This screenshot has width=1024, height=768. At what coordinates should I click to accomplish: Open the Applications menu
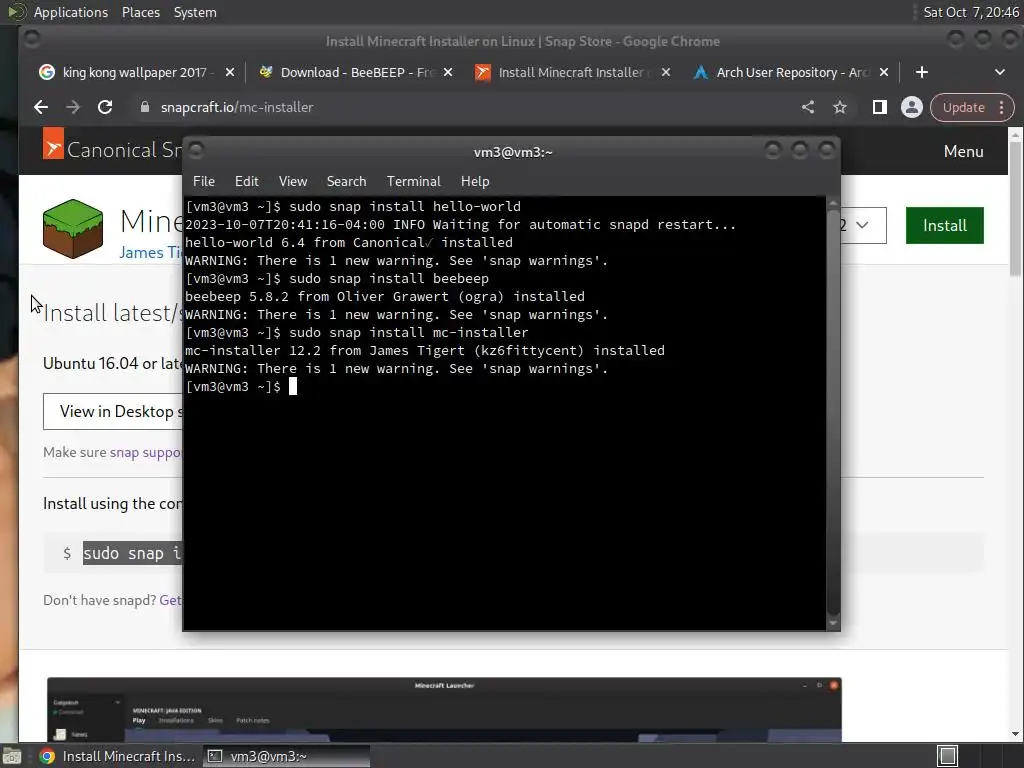click(71, 12)
